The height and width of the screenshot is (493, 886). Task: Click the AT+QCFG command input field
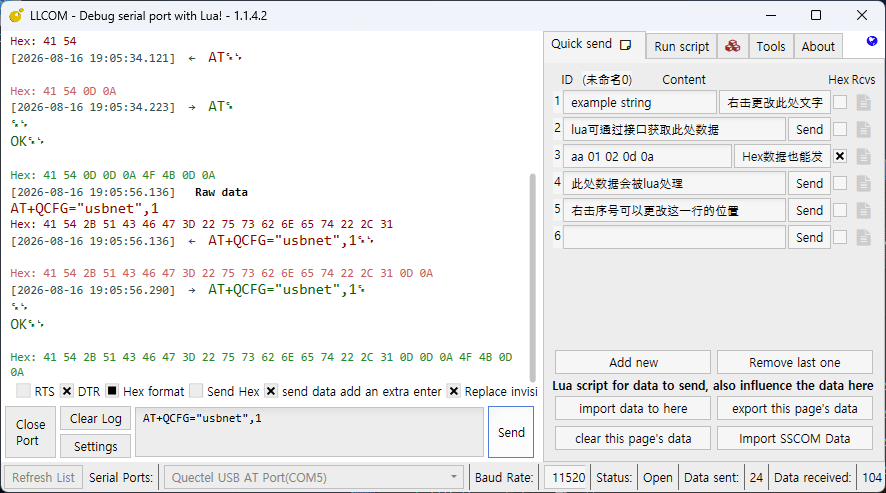(309, 432)
